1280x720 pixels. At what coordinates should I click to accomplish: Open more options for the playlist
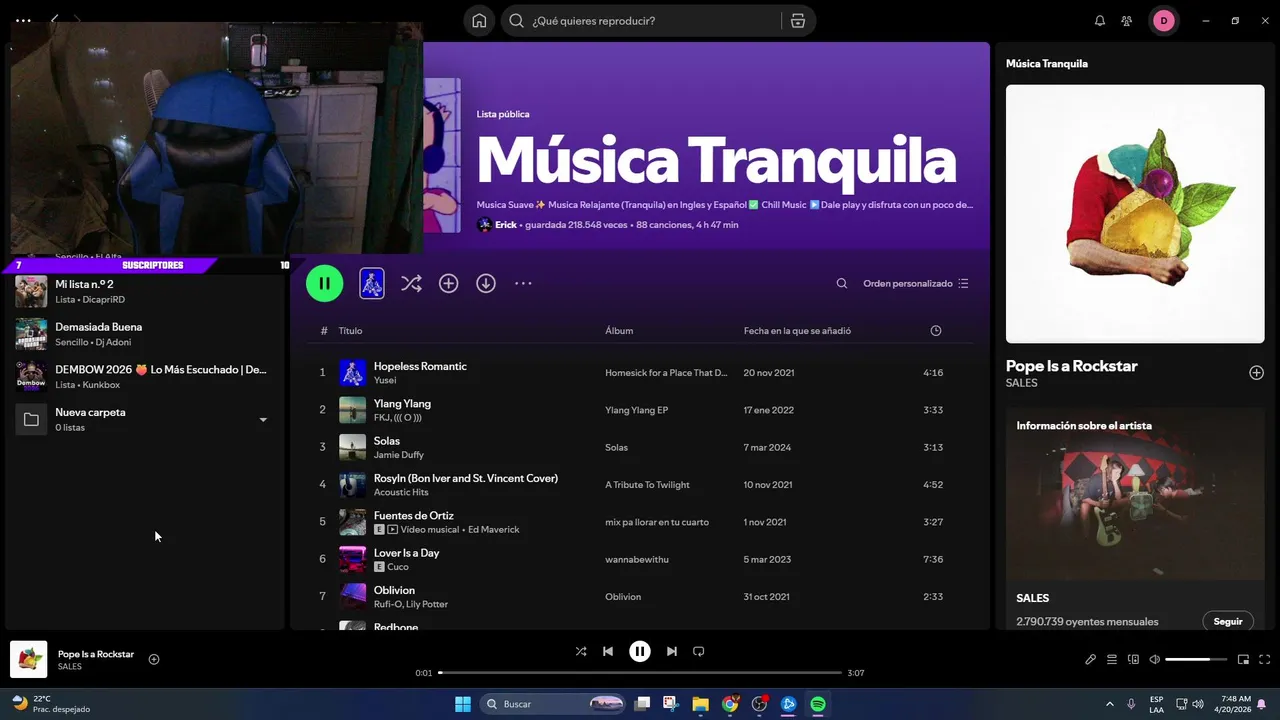pos(523,284)
